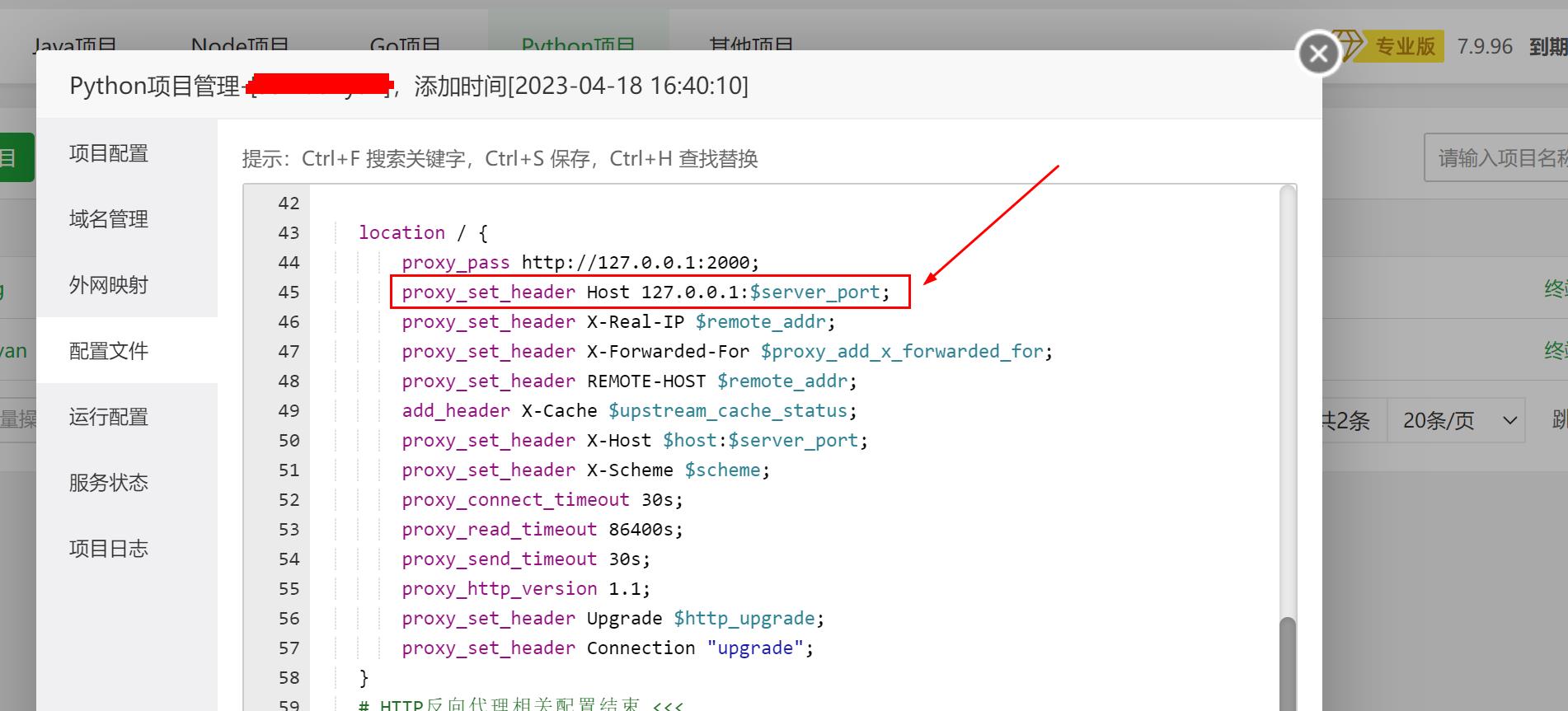Click the proxy_read_timeout 86400s line

[542, 529]
